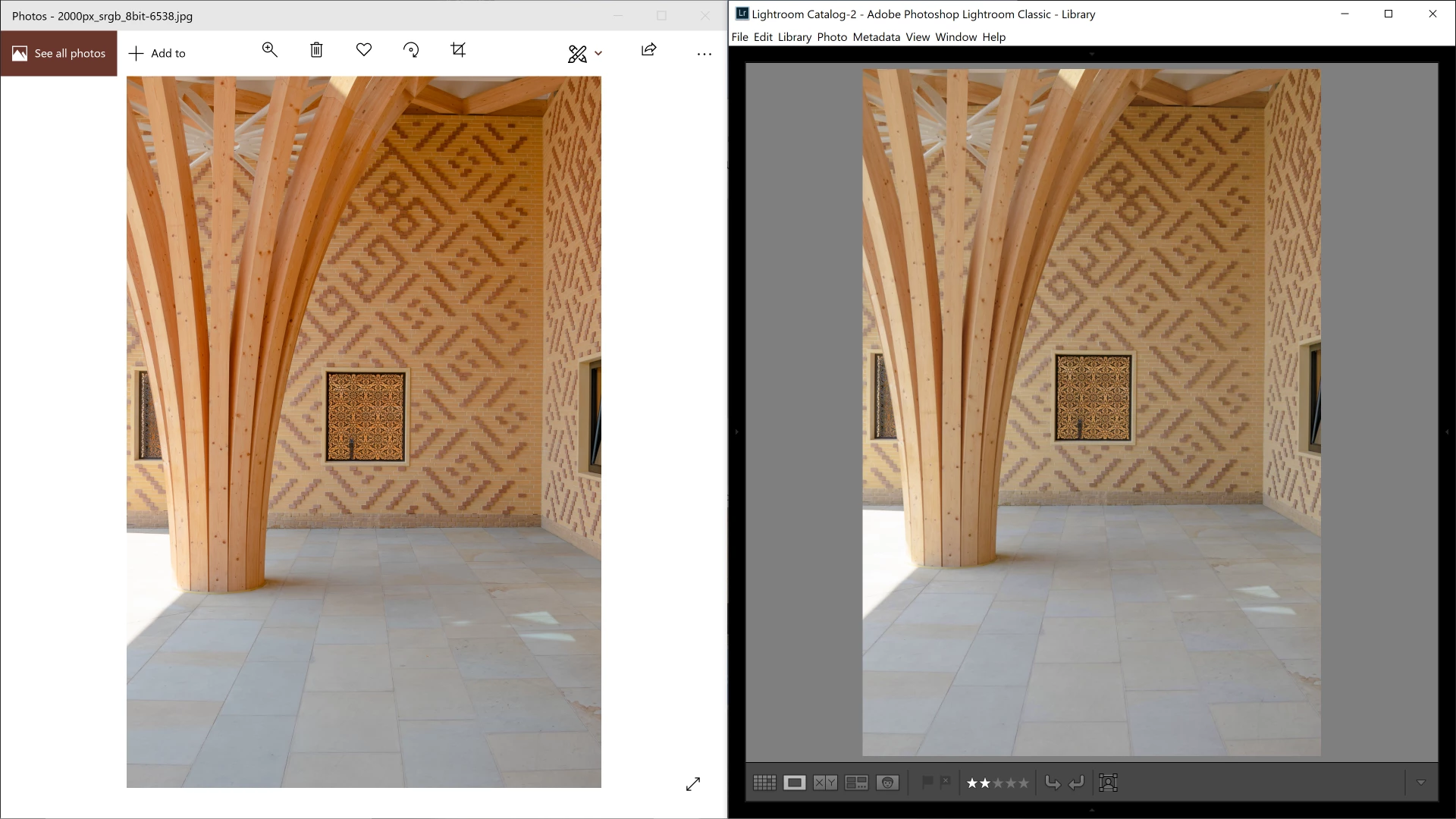Click the crop icon in Photos
Screen dimensions: 1456x819
pyautogui.click(x=458, y=50)
